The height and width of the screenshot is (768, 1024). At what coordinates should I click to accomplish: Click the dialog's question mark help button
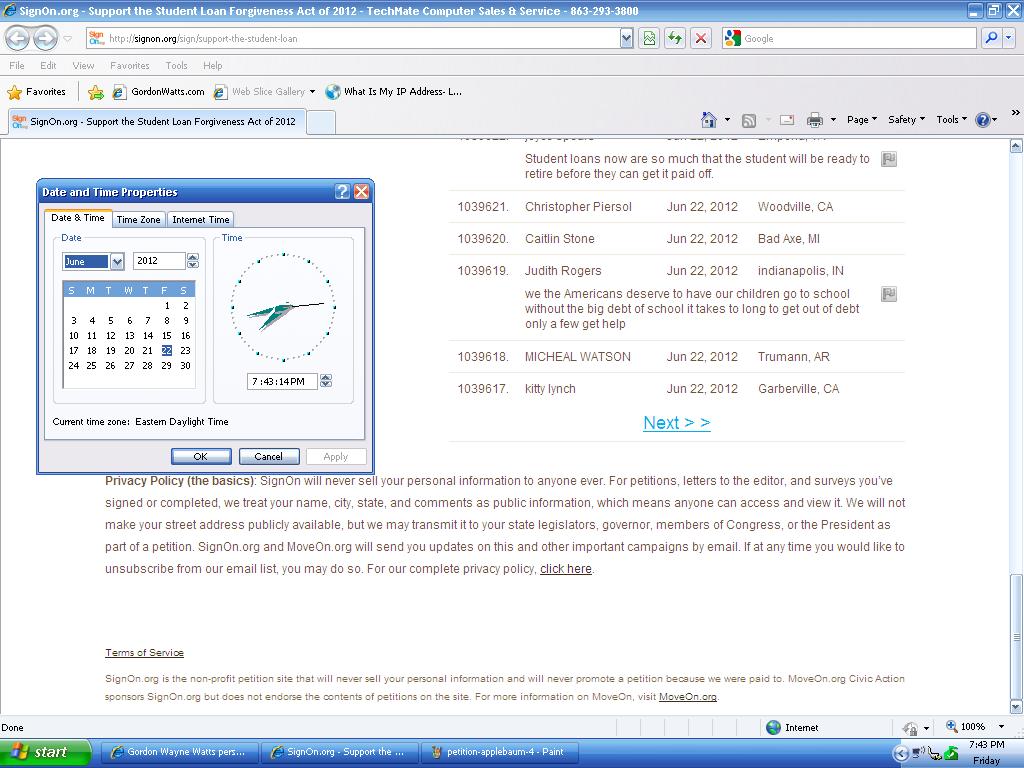pyautogui.click(x=342, y=191)
